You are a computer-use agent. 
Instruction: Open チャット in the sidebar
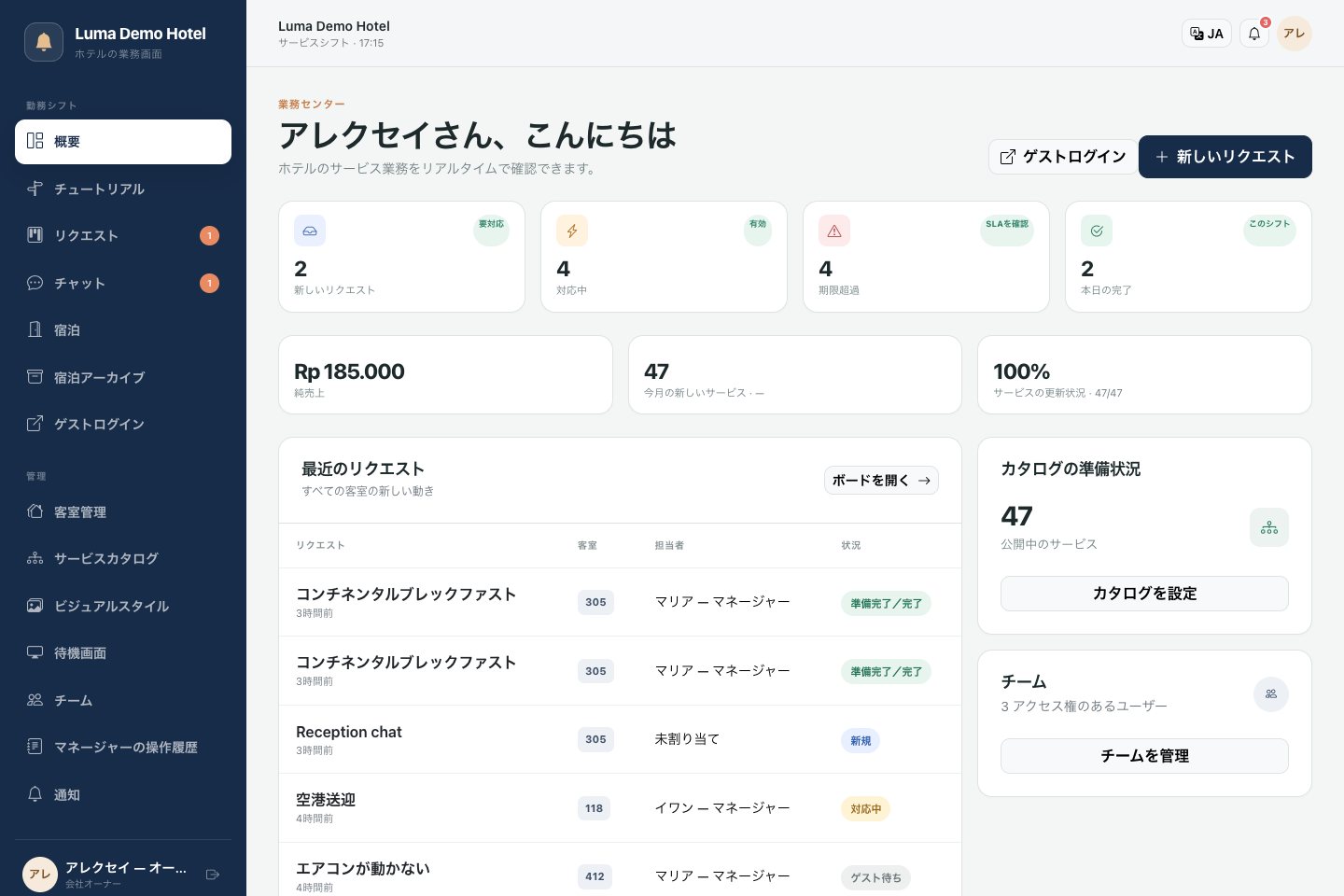pyautogui.click(x=123, y=283)
